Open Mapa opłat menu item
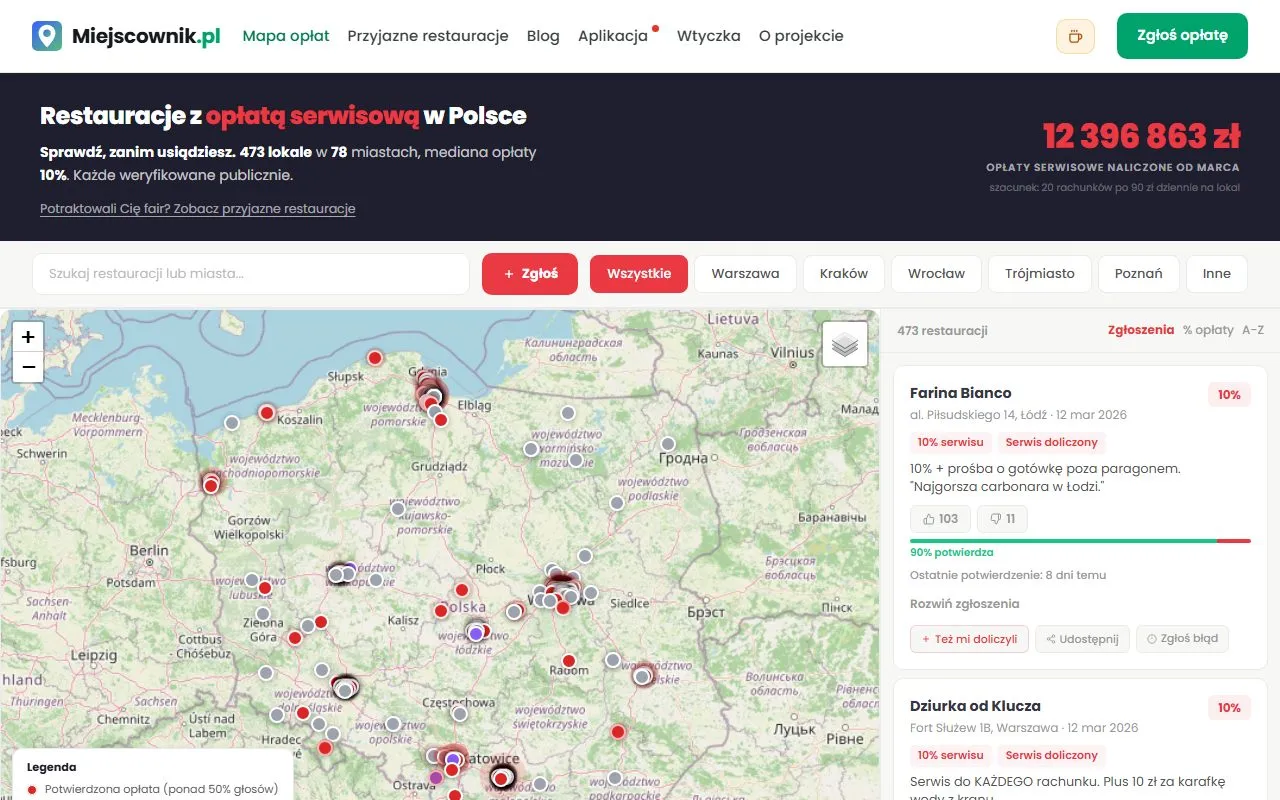The image size is (1280, 800). (x=286, y=36)
